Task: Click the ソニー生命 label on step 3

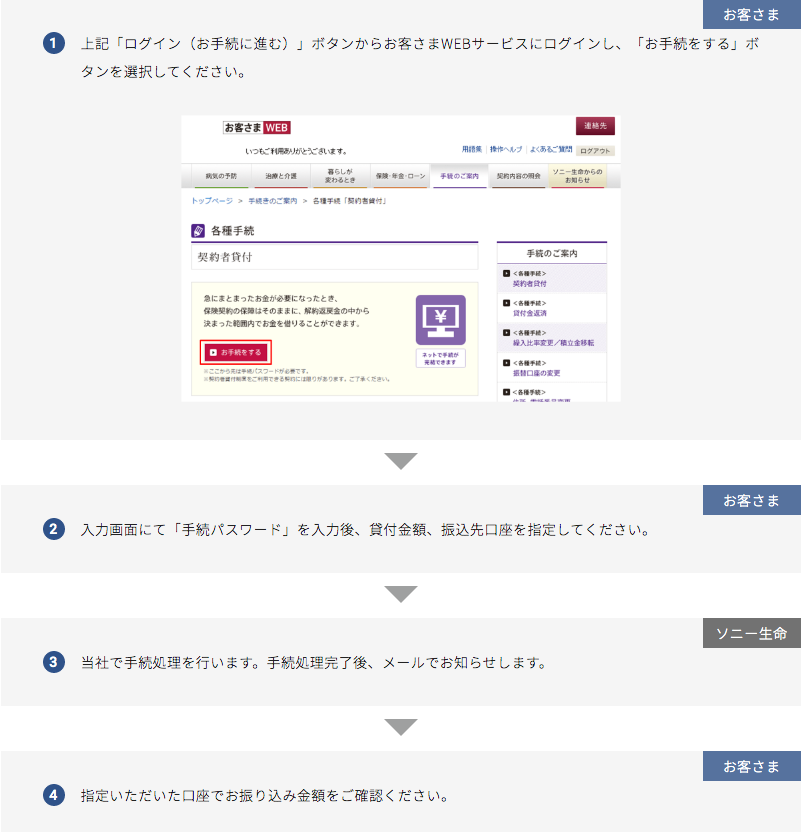Action: coord(751,633)
